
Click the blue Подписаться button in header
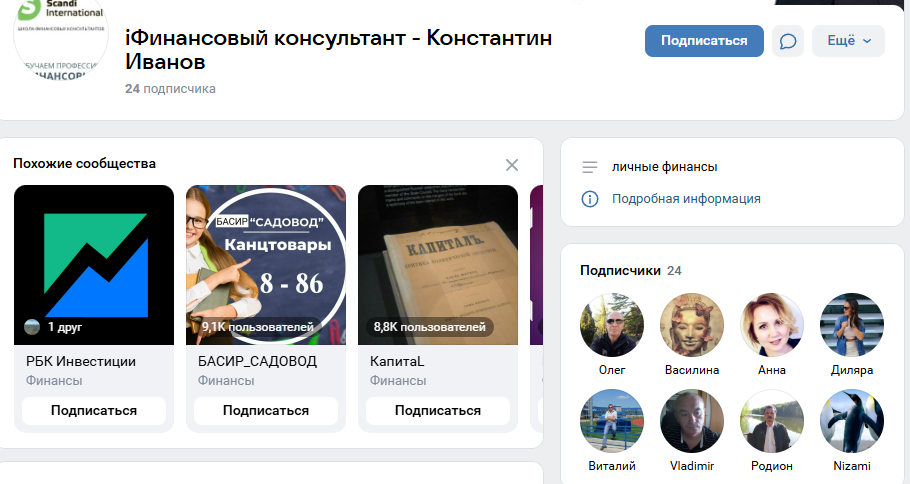[704, 41]
